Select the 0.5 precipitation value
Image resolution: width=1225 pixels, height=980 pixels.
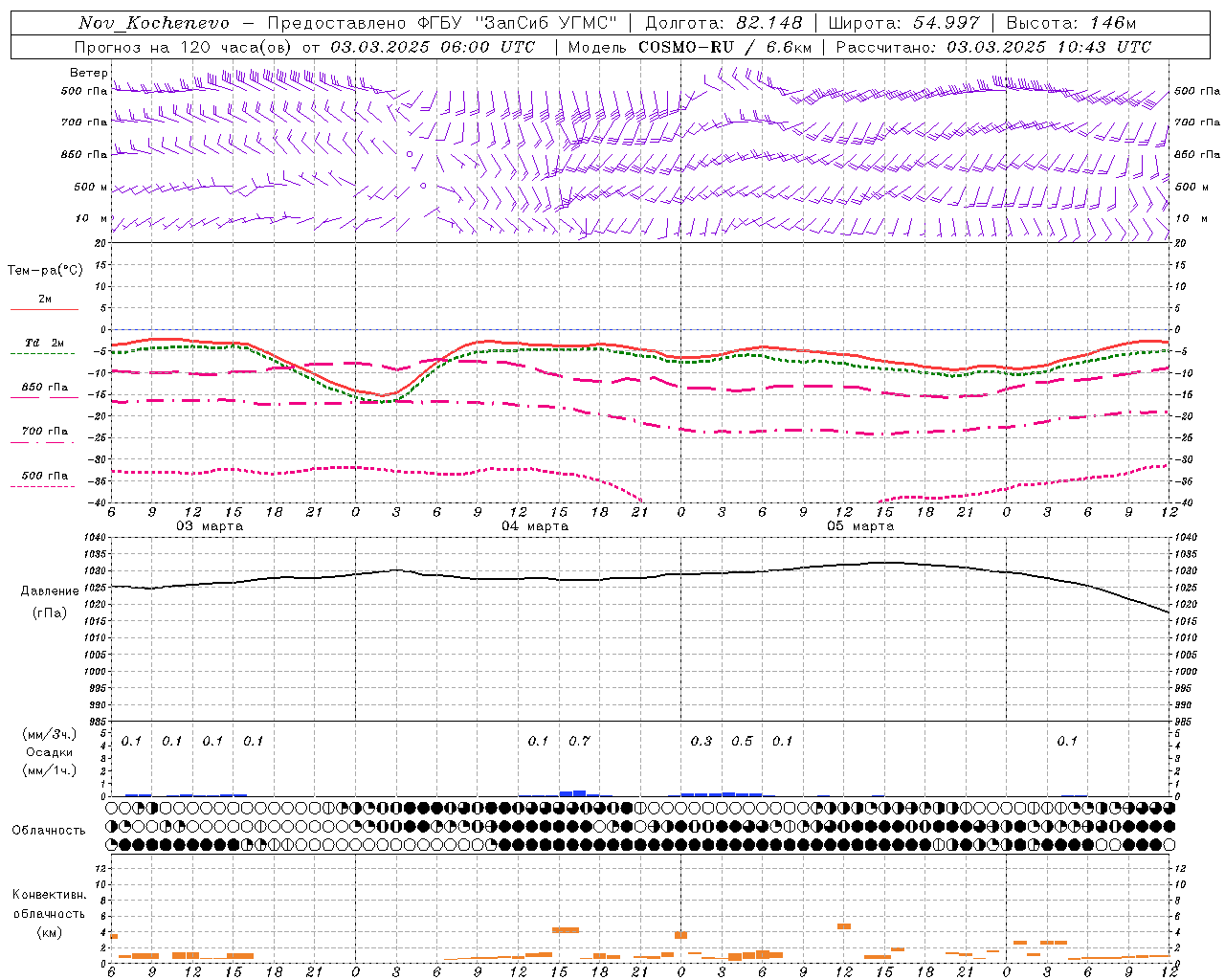(742, 742)
